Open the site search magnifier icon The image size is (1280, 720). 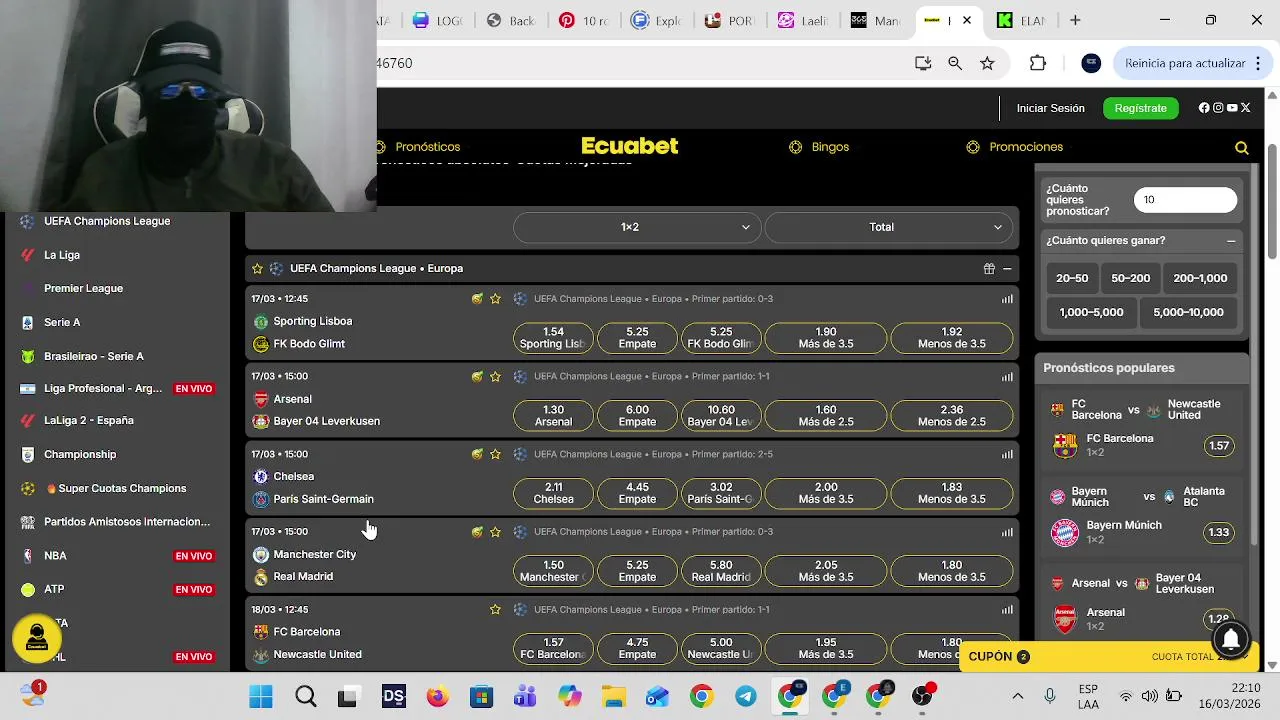click(x=1241, y=148)
